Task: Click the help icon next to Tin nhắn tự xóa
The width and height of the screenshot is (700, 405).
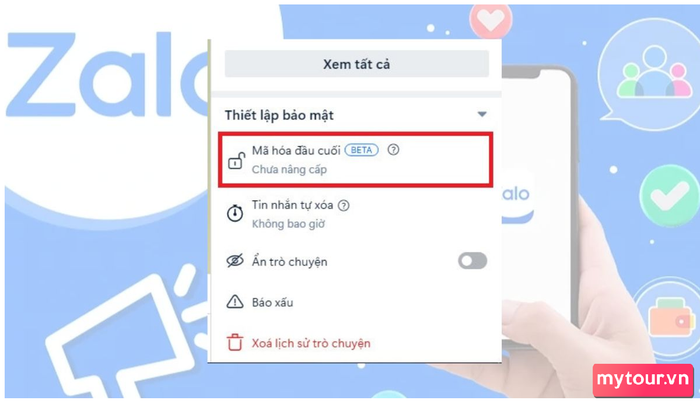Action: (343, 205)
